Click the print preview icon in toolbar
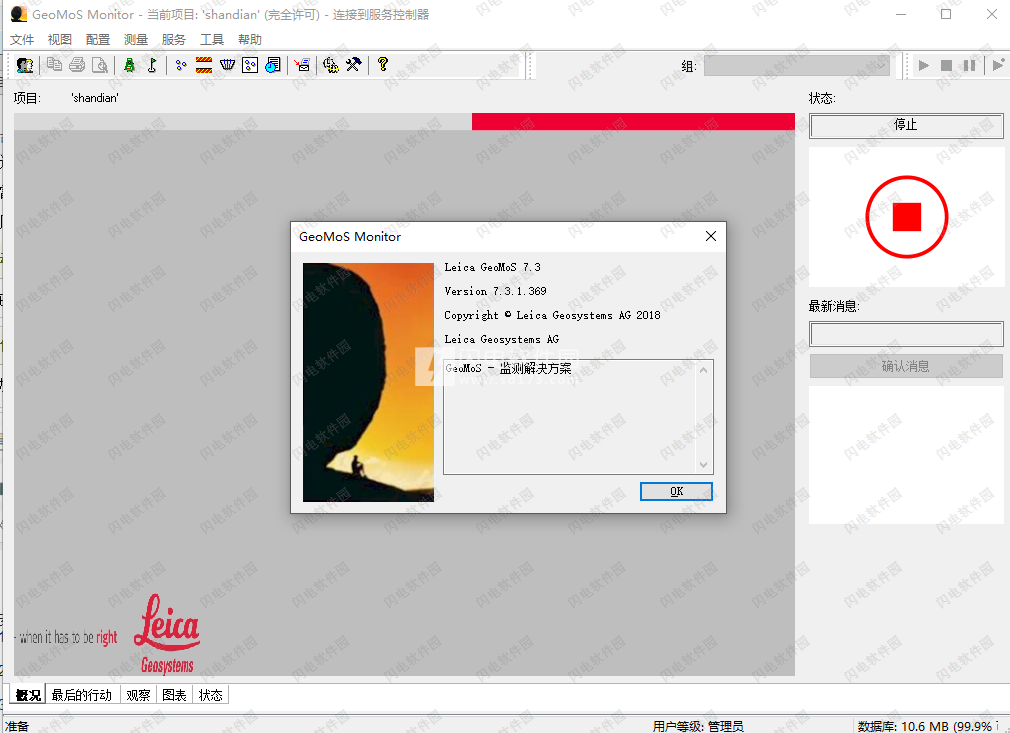The width and height of the screenshot is (1010, 733). [x=100, y=64]
